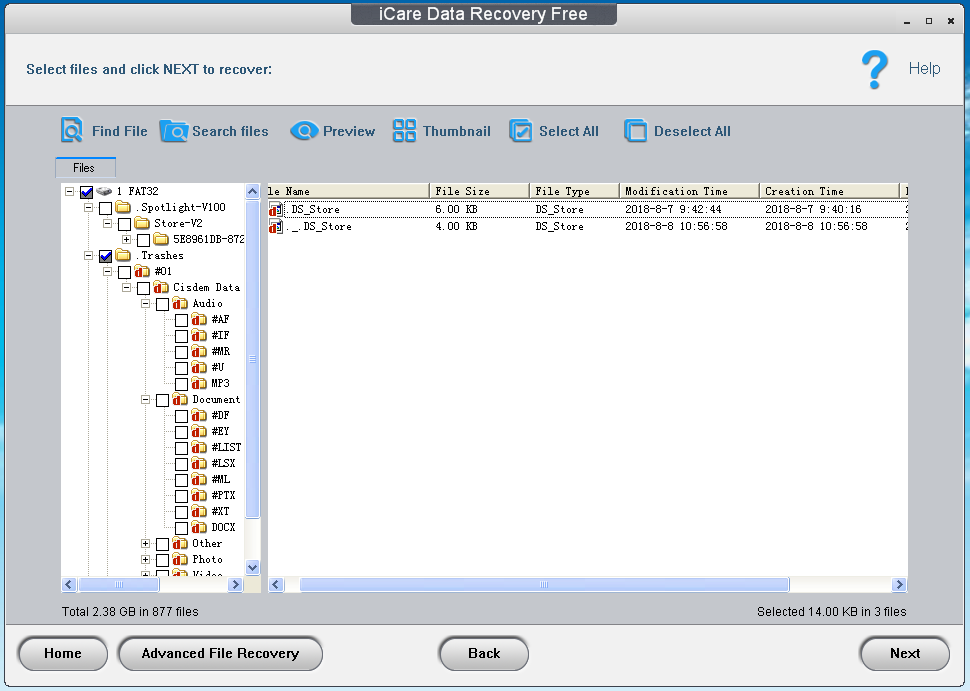Check the Cisdem Data checkbox
970x691 pixels.
[x=145, y=287]
